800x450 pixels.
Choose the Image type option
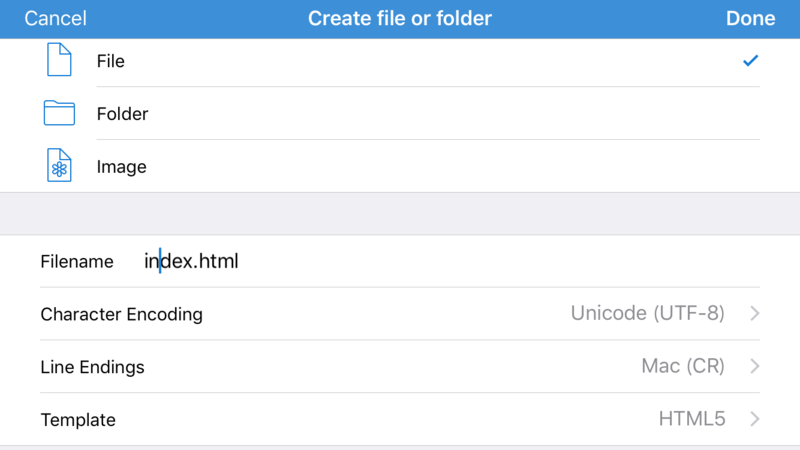122,167
